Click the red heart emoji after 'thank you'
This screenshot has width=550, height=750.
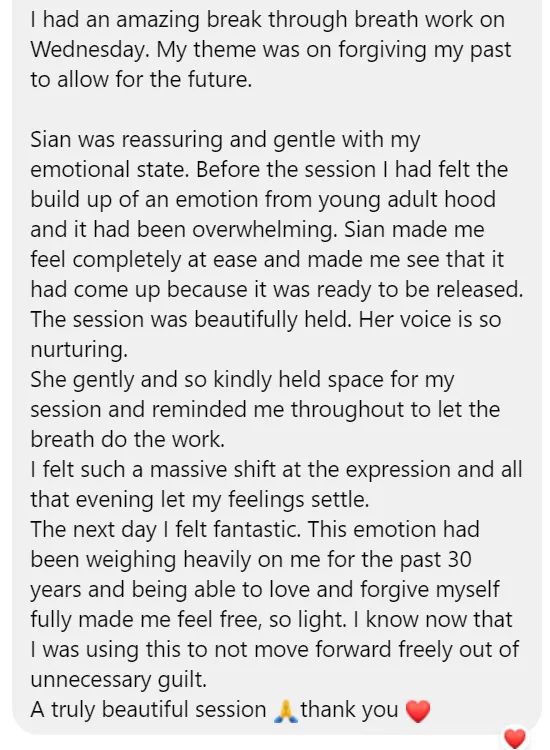pos(418,711)
